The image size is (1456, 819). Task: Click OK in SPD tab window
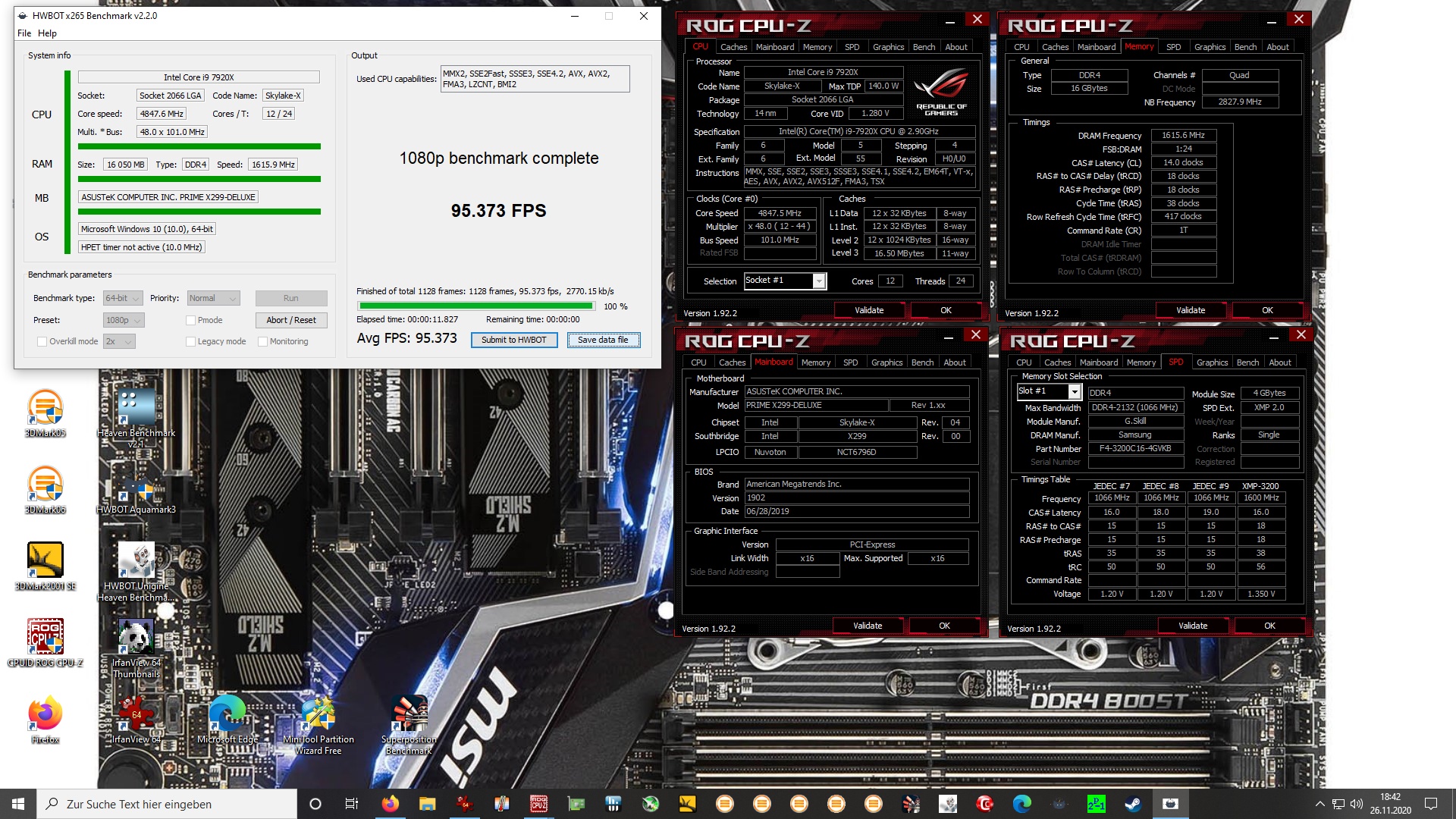[x=1269, y=626]
